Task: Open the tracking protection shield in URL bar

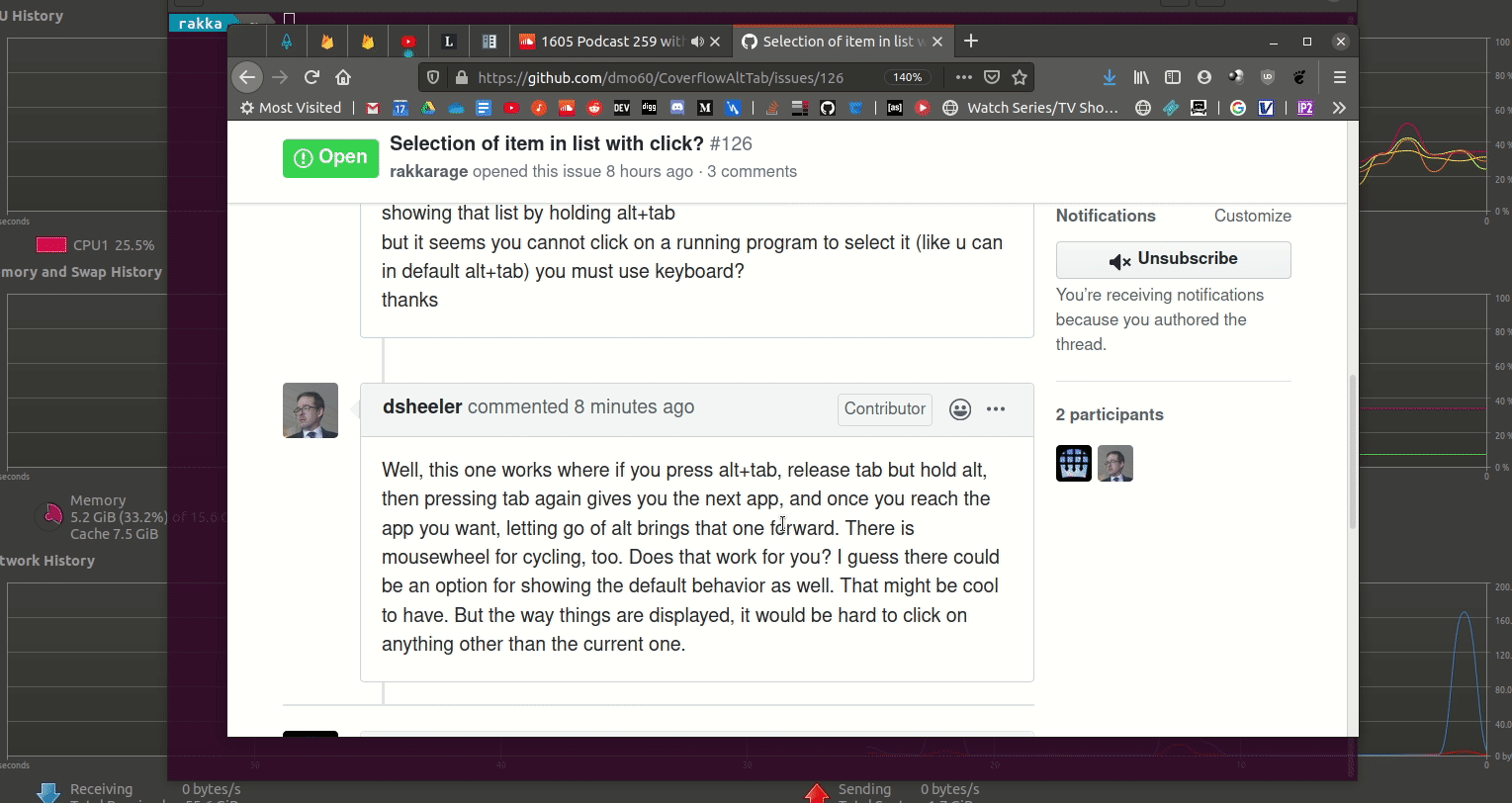Action: [x=432, y=77]
